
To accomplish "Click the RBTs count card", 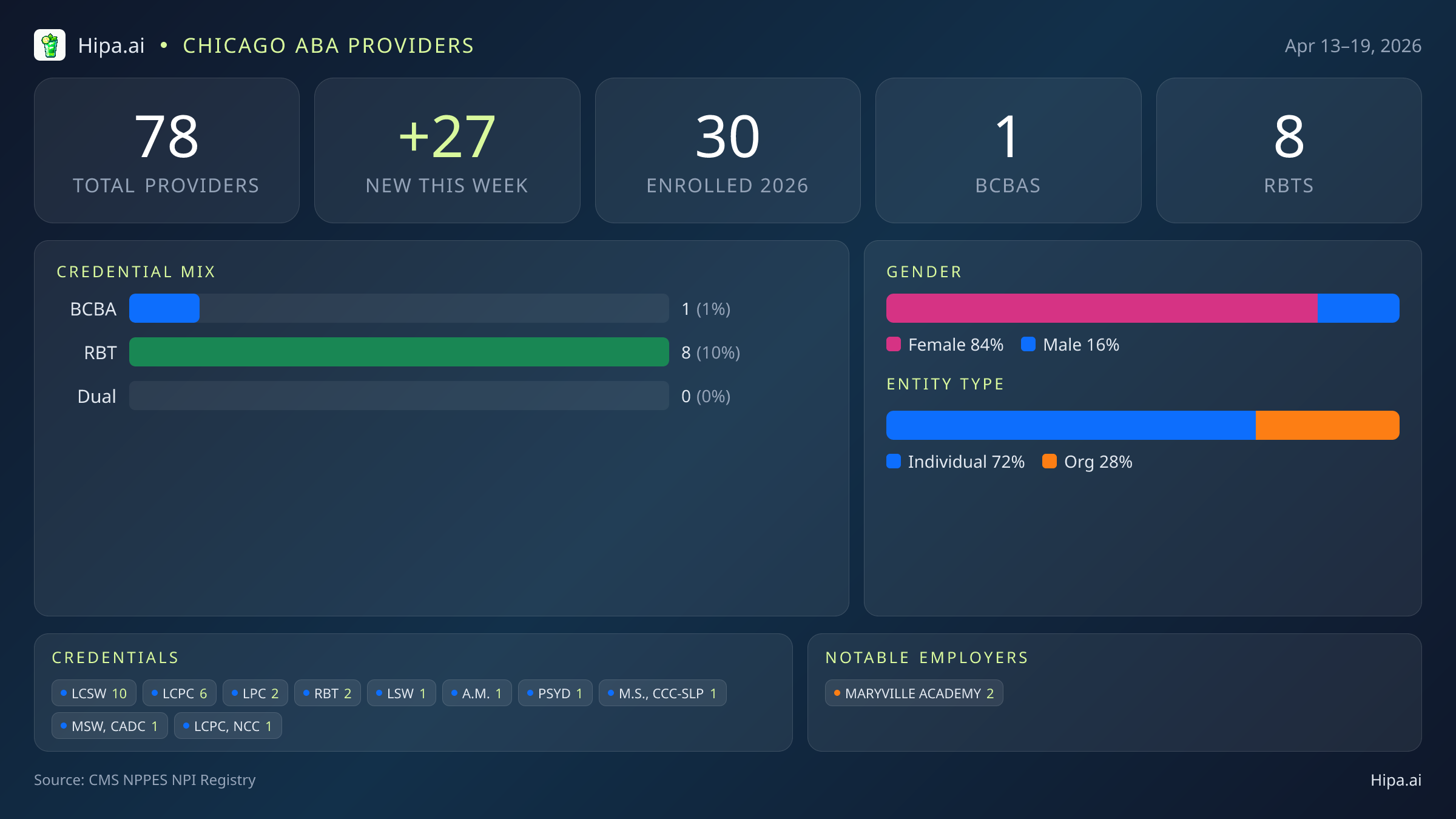I will click(1289, 150).
